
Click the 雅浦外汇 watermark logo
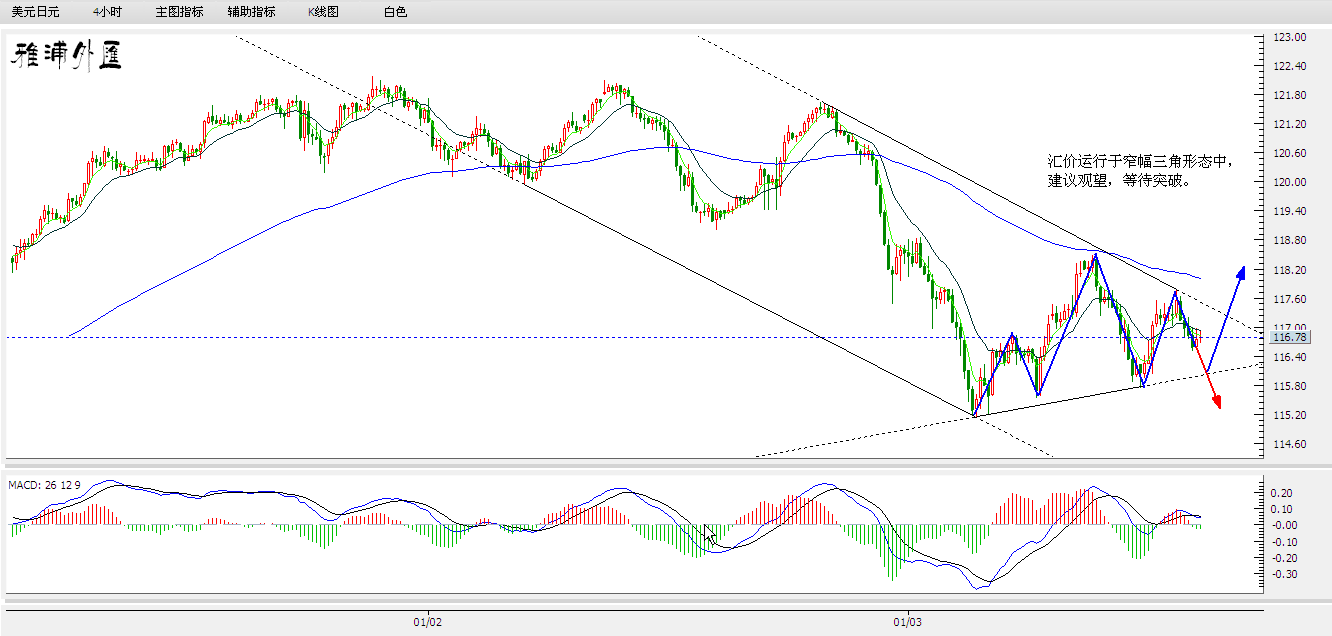pyautogui.click(x=65, y=56)
